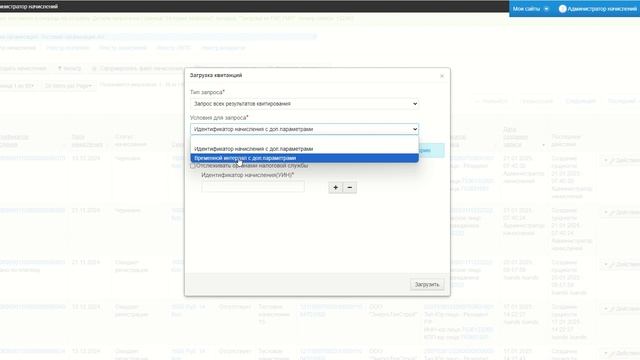The height and width of the screenshot is (360, 640).
Task: Focus the Идентификатор начисления (УИН) input
Action: click(x=253, y=187)
